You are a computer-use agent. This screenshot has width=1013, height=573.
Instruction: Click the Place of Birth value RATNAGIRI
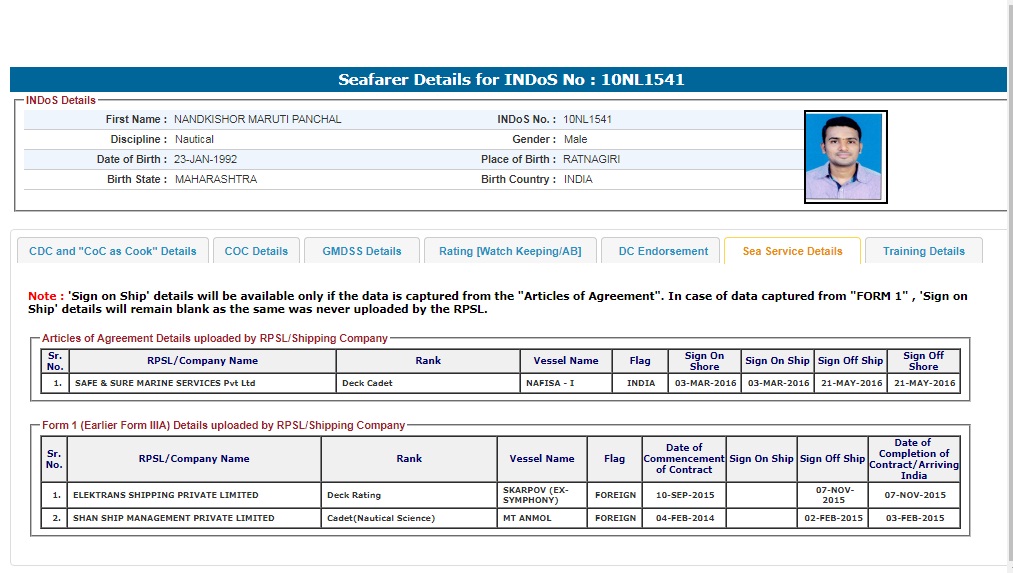tap(592, 159)
